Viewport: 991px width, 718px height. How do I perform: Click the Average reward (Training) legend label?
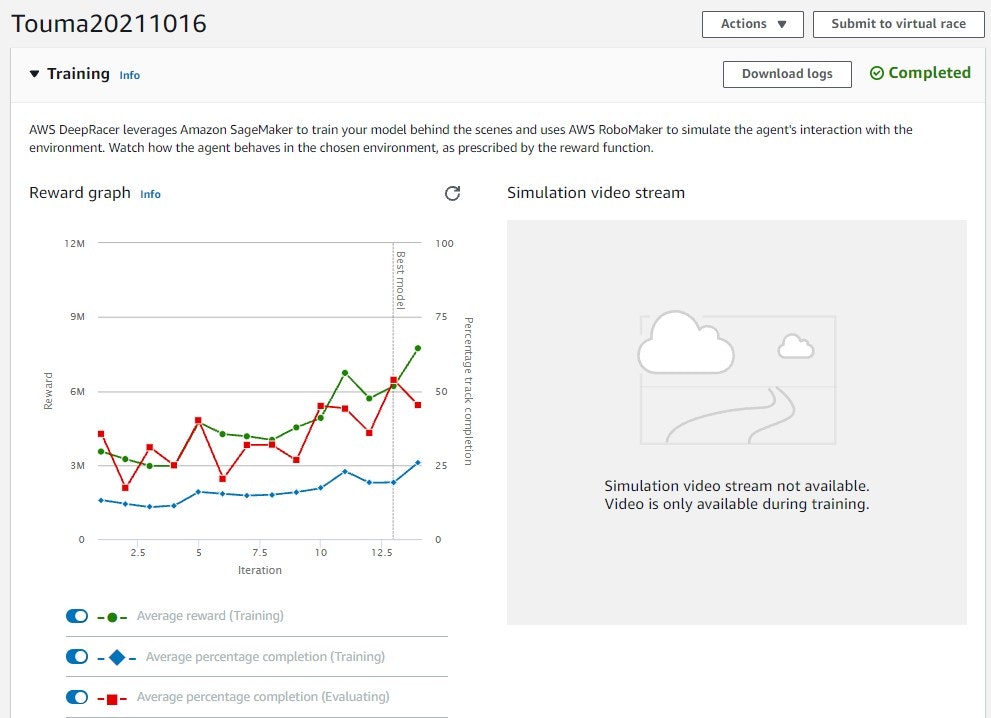pyautogui.click(x=210, y=616)
